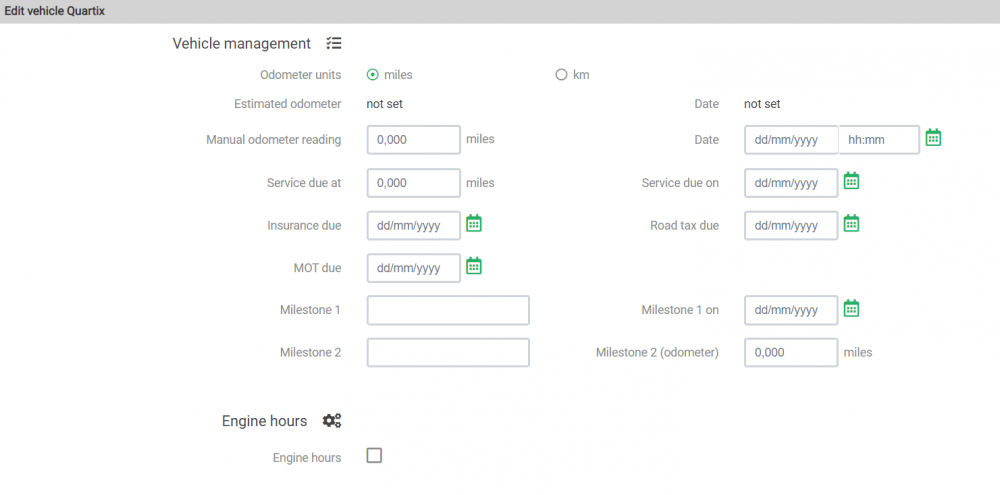
Task: Click the Service due at miles field
Action: tap(414, 182)
